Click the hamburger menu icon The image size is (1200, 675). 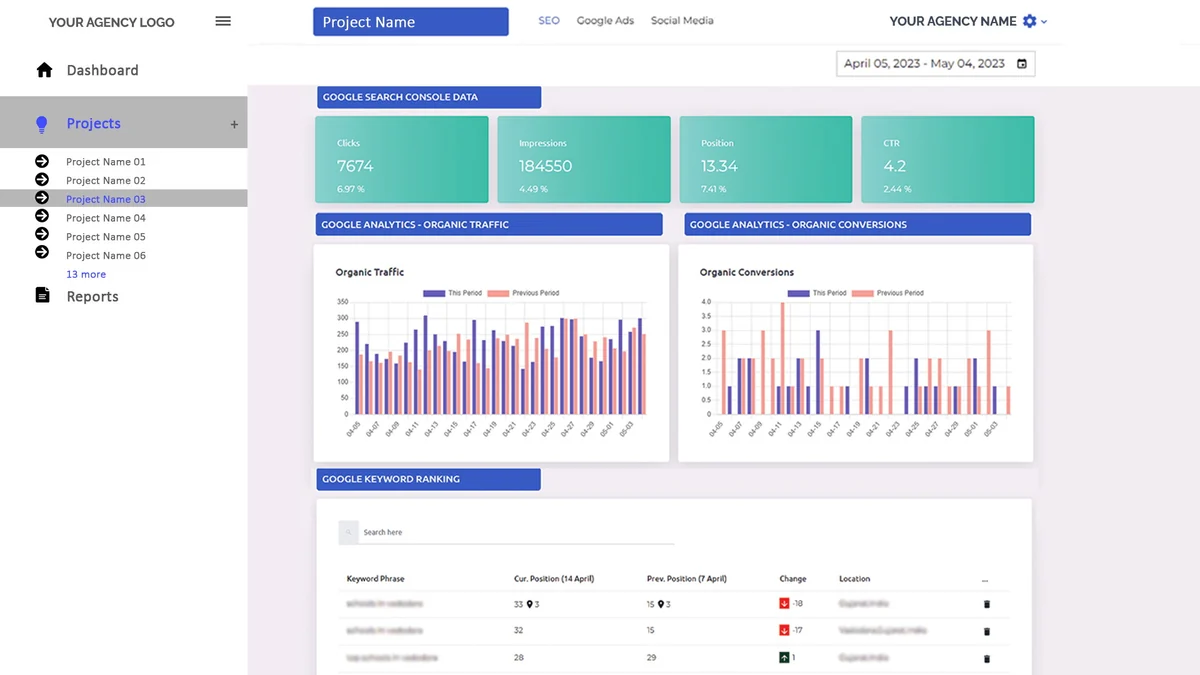click(223, 21)
